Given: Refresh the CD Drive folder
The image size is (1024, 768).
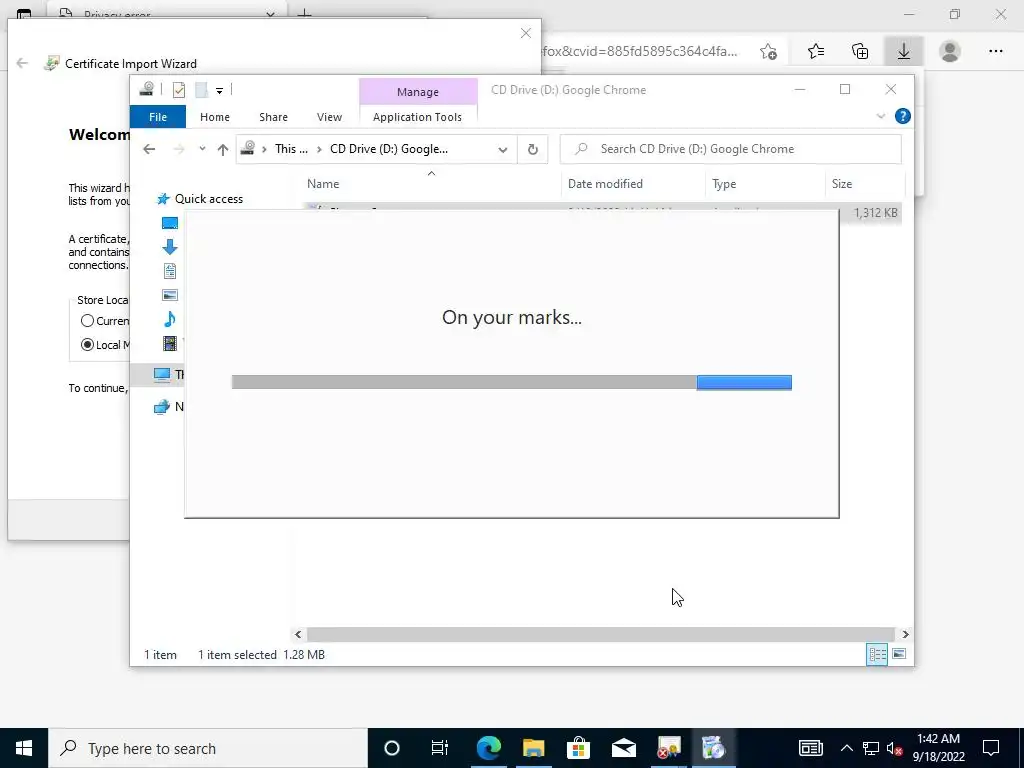Looking at the screenshot, I should (x=533, y=150).
